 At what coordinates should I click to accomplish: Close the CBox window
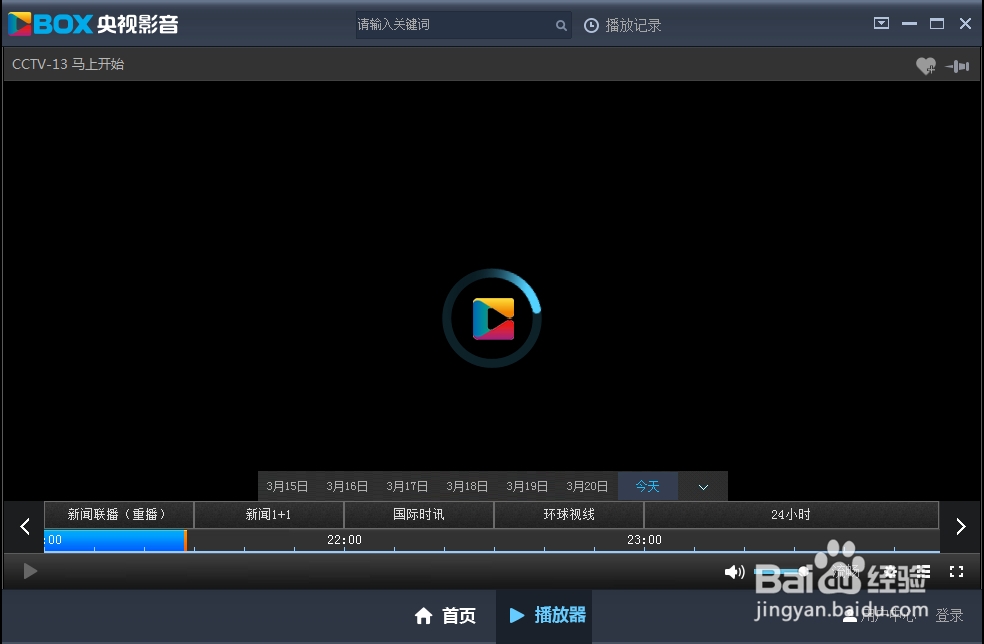pyautogui.click(x=966, y=24)
